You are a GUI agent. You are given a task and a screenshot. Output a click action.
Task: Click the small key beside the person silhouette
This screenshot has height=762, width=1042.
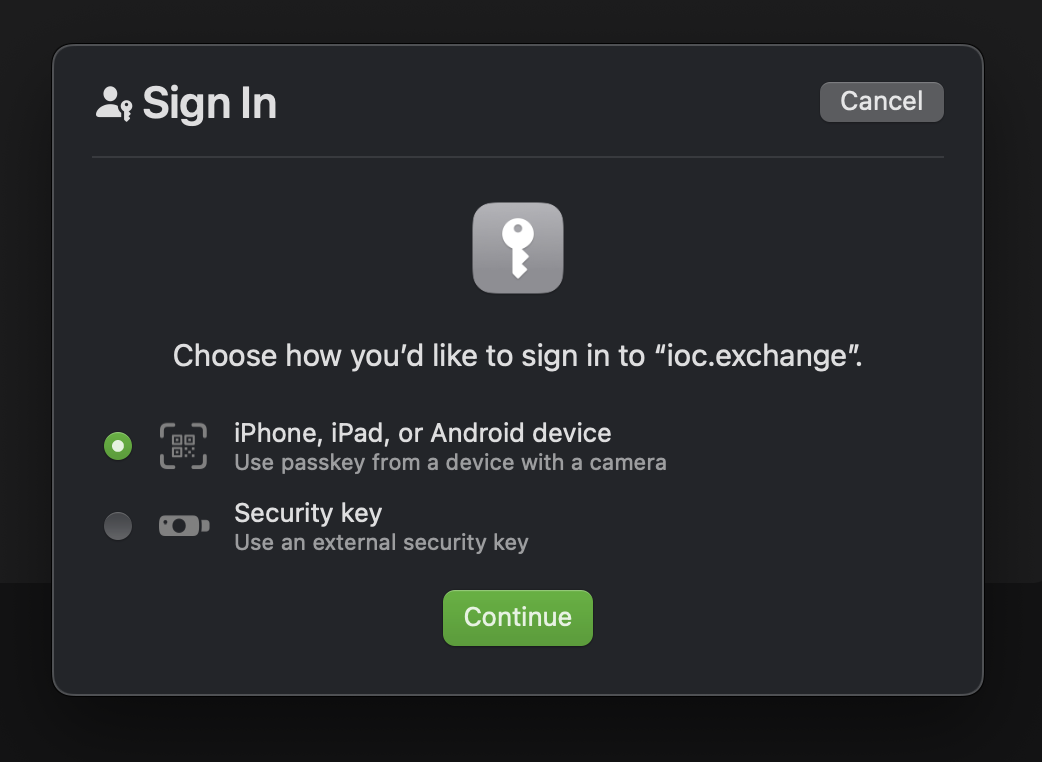point(126,111)
